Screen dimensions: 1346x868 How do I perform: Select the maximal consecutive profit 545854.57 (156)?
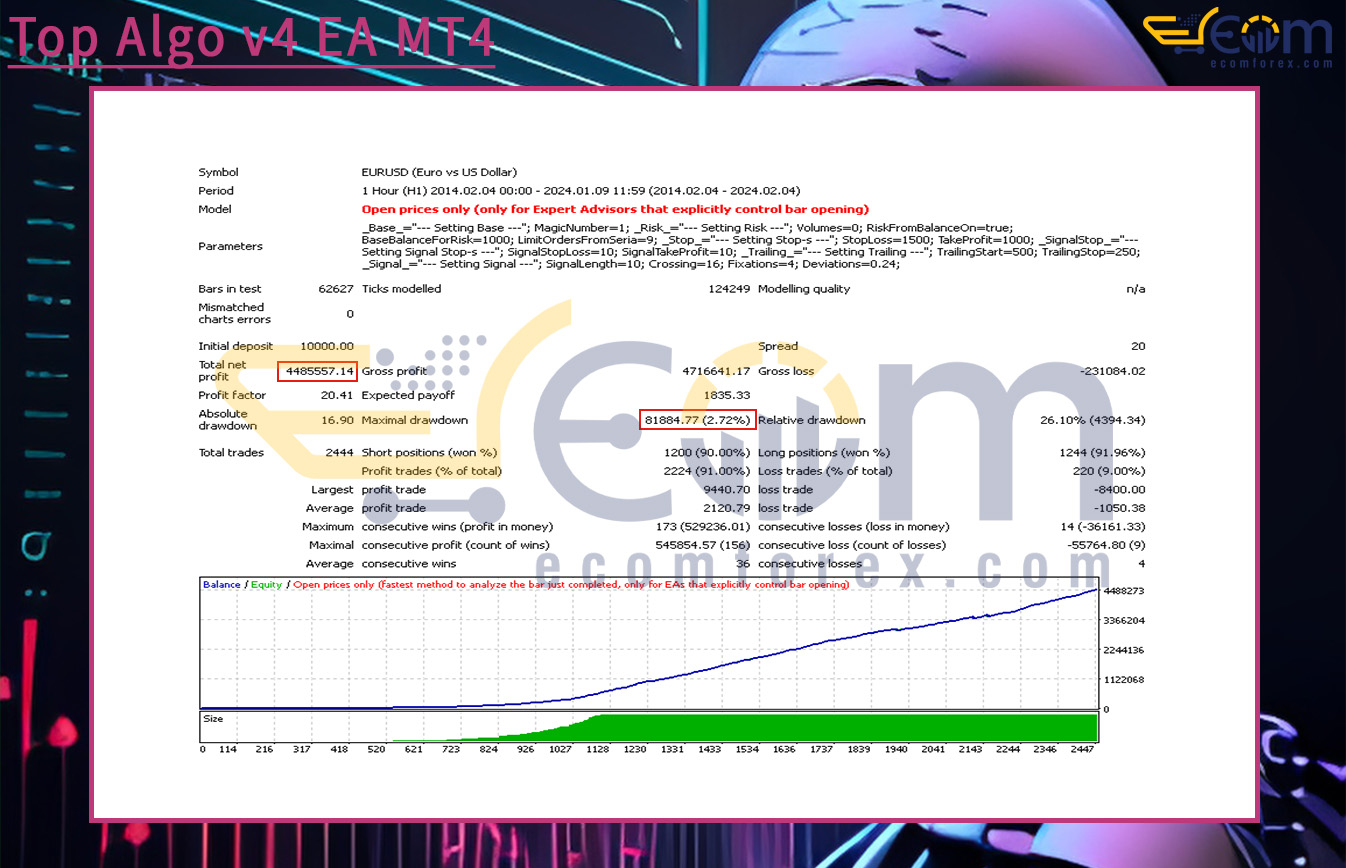(x=703, y=545)
